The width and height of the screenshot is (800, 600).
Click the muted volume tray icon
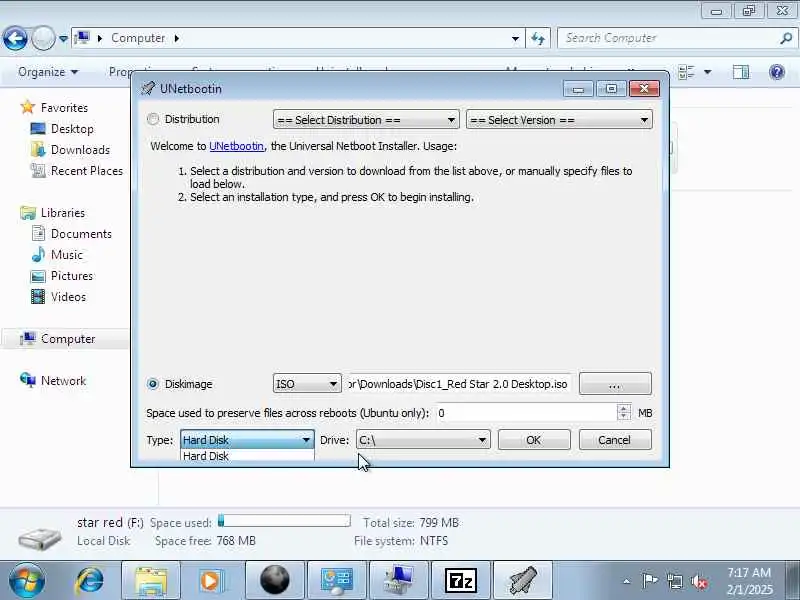pos(698,581)
